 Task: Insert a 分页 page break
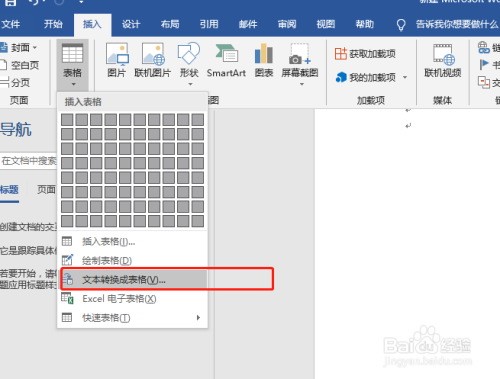[15, 82]
